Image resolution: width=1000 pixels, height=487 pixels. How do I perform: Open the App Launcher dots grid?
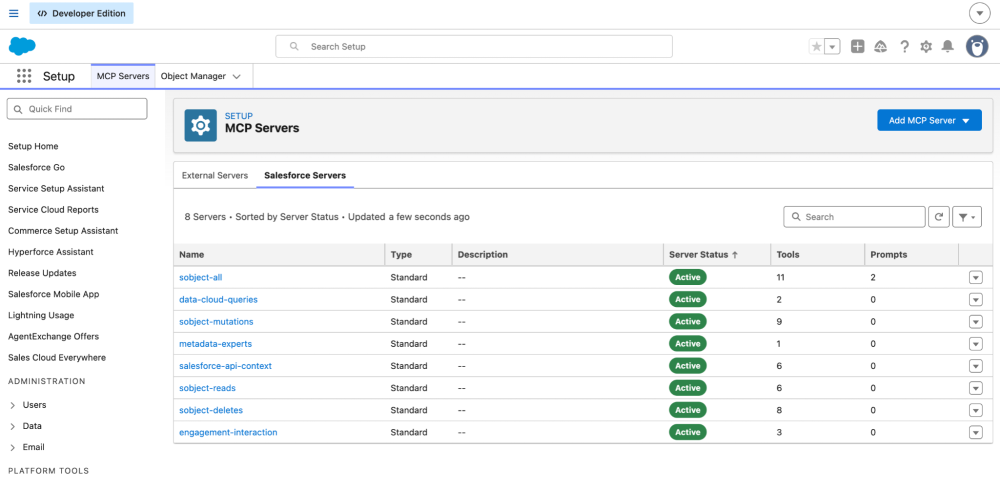pos(24,76)
